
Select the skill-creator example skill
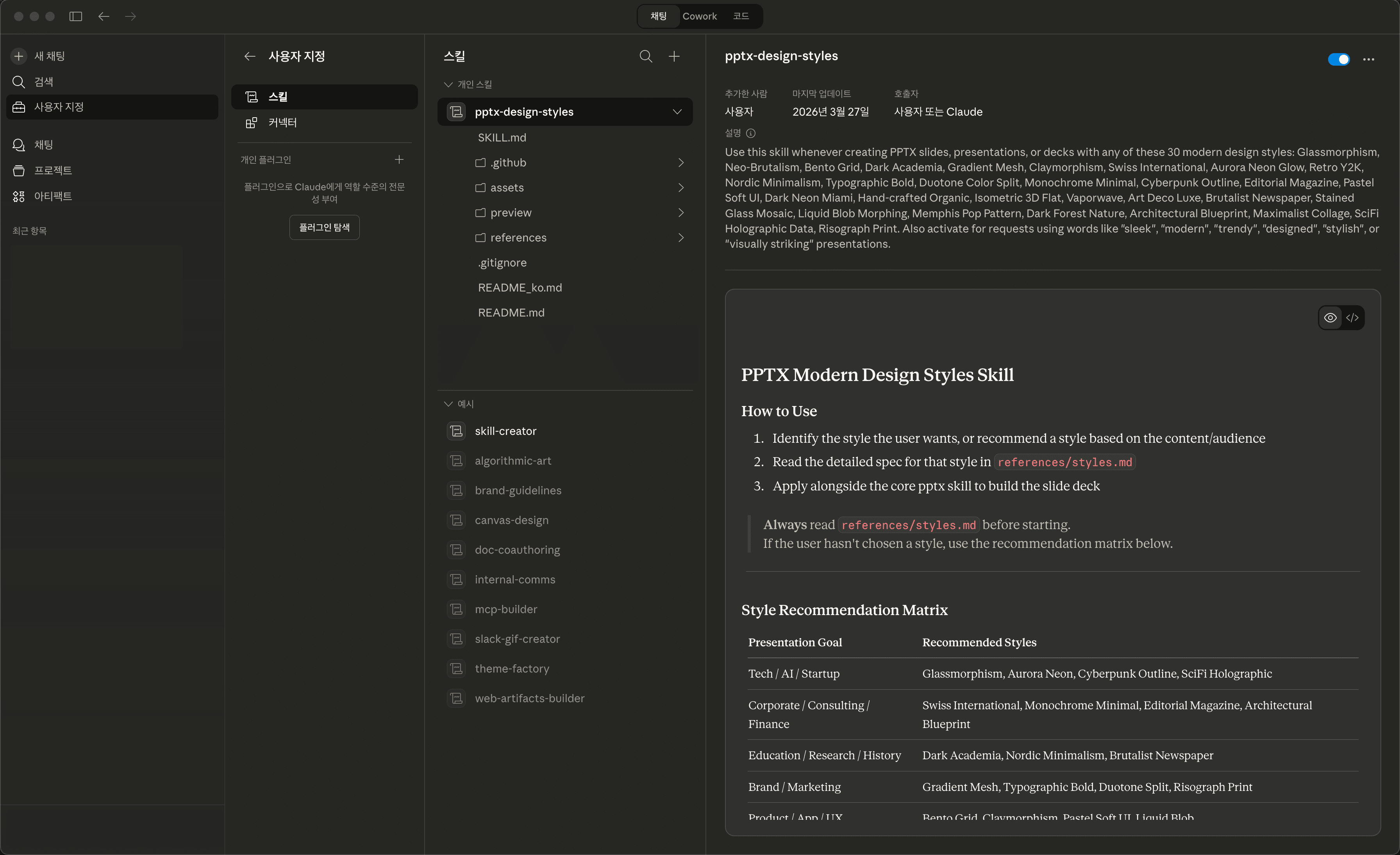(505, 431)
